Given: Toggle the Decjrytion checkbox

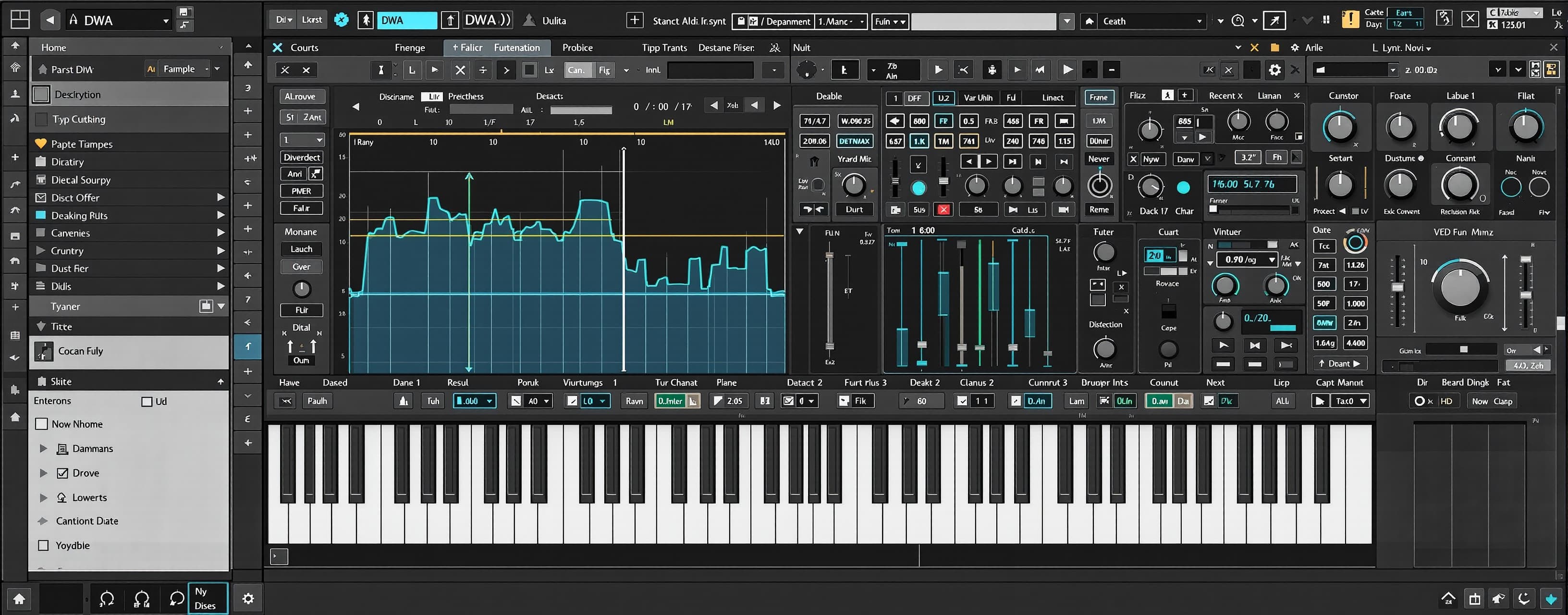Looking at the screenshot, I should click(41, 94).
